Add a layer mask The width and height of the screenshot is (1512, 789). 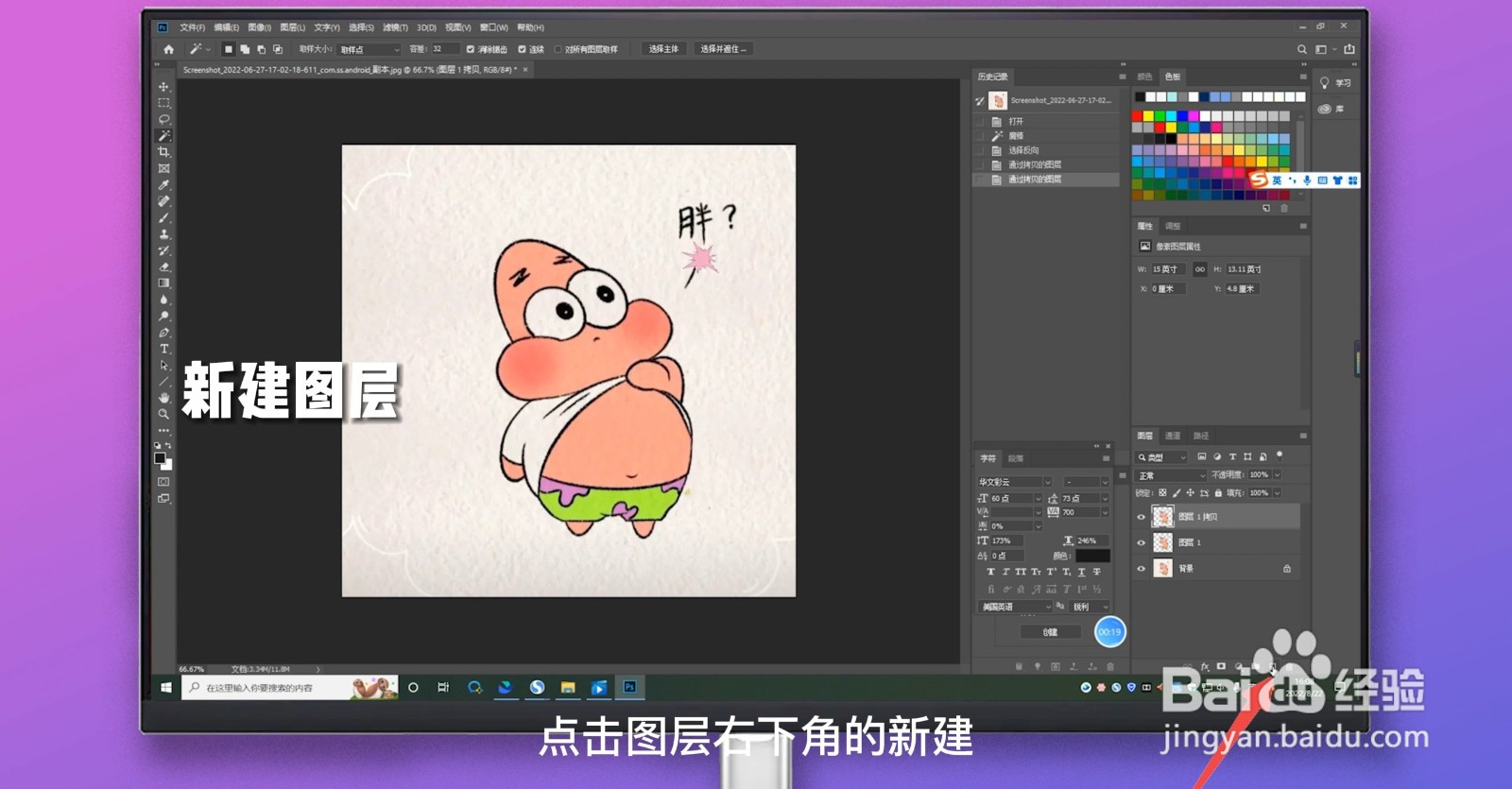coord(1221,667)
